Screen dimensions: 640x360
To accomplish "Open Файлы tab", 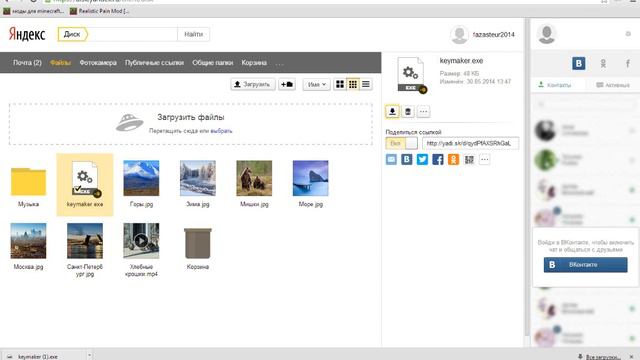I will (x=60, y=63).
